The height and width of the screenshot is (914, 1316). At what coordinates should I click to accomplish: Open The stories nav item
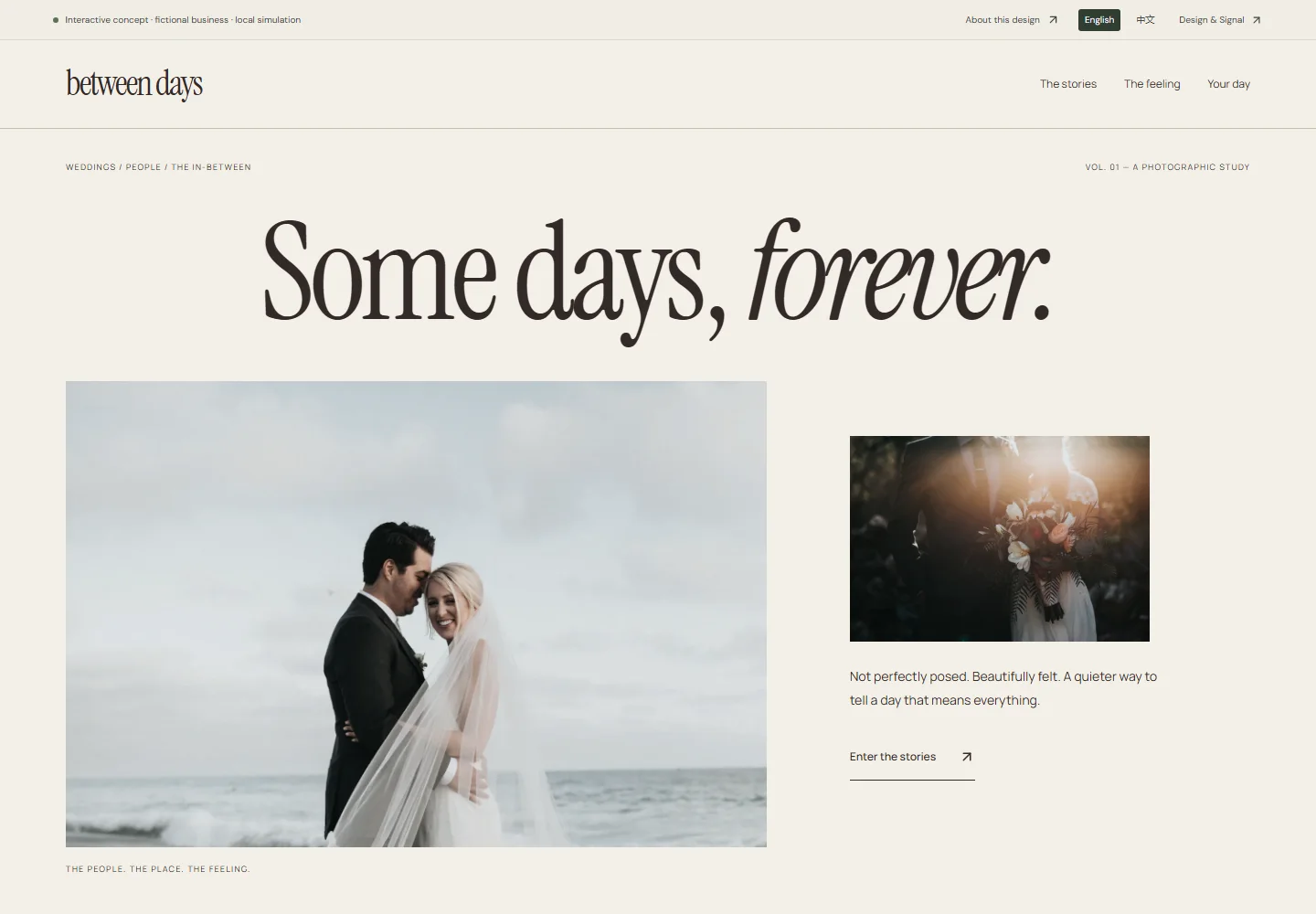click(1068, 84)
